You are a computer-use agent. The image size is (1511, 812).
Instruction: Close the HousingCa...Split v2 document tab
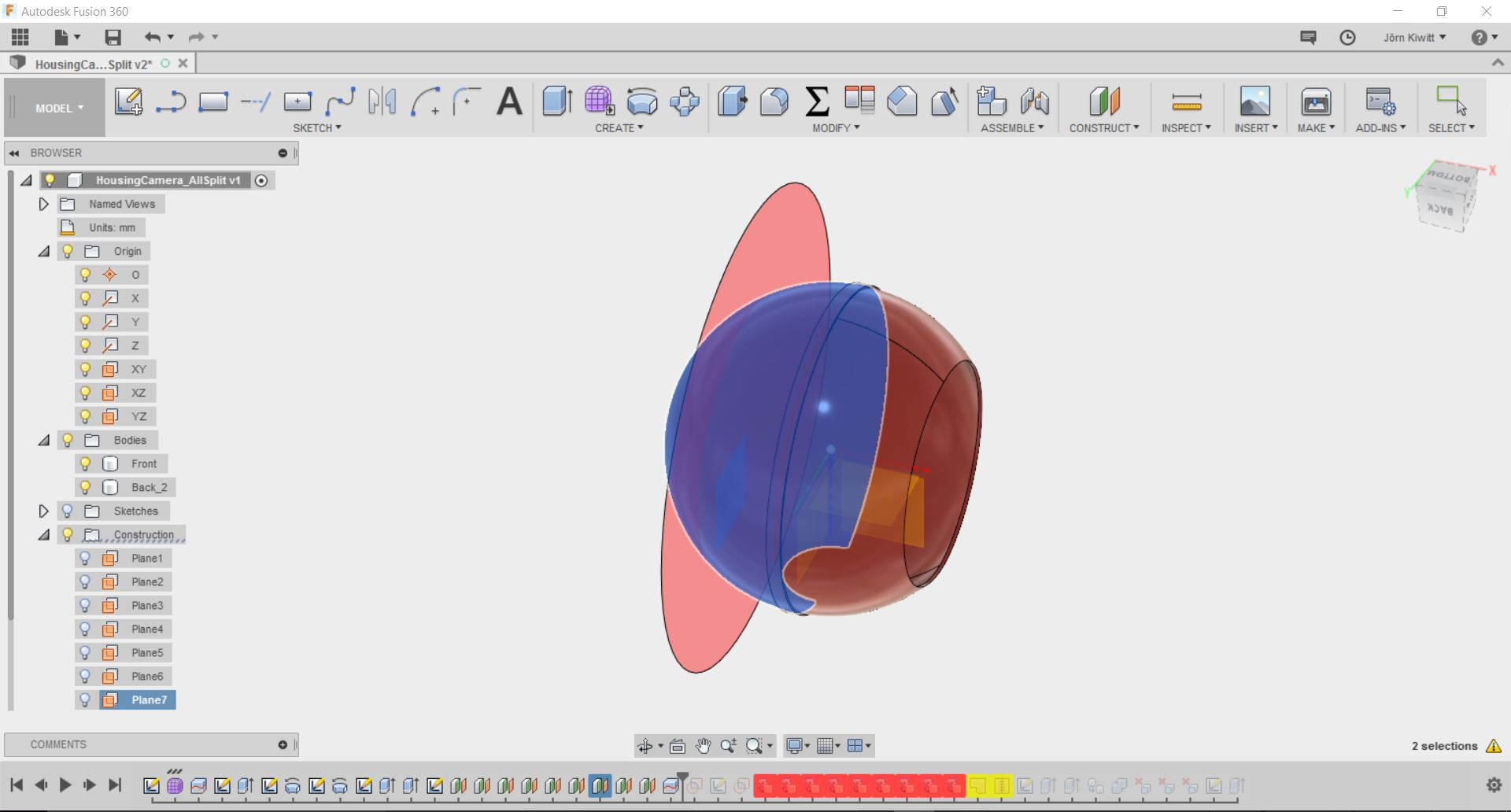[x=183, y=63]
